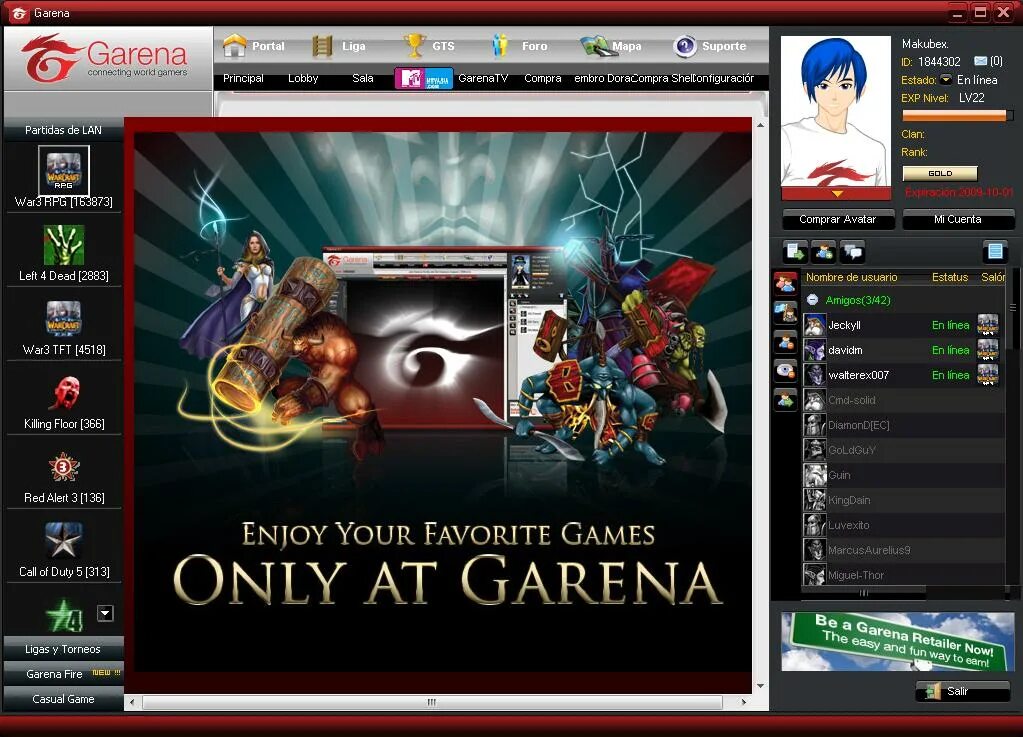This screenshot has height=737, width=1023.
Task: Open the Be a Garena Retailer banner
Action: (x=898, y=642)
